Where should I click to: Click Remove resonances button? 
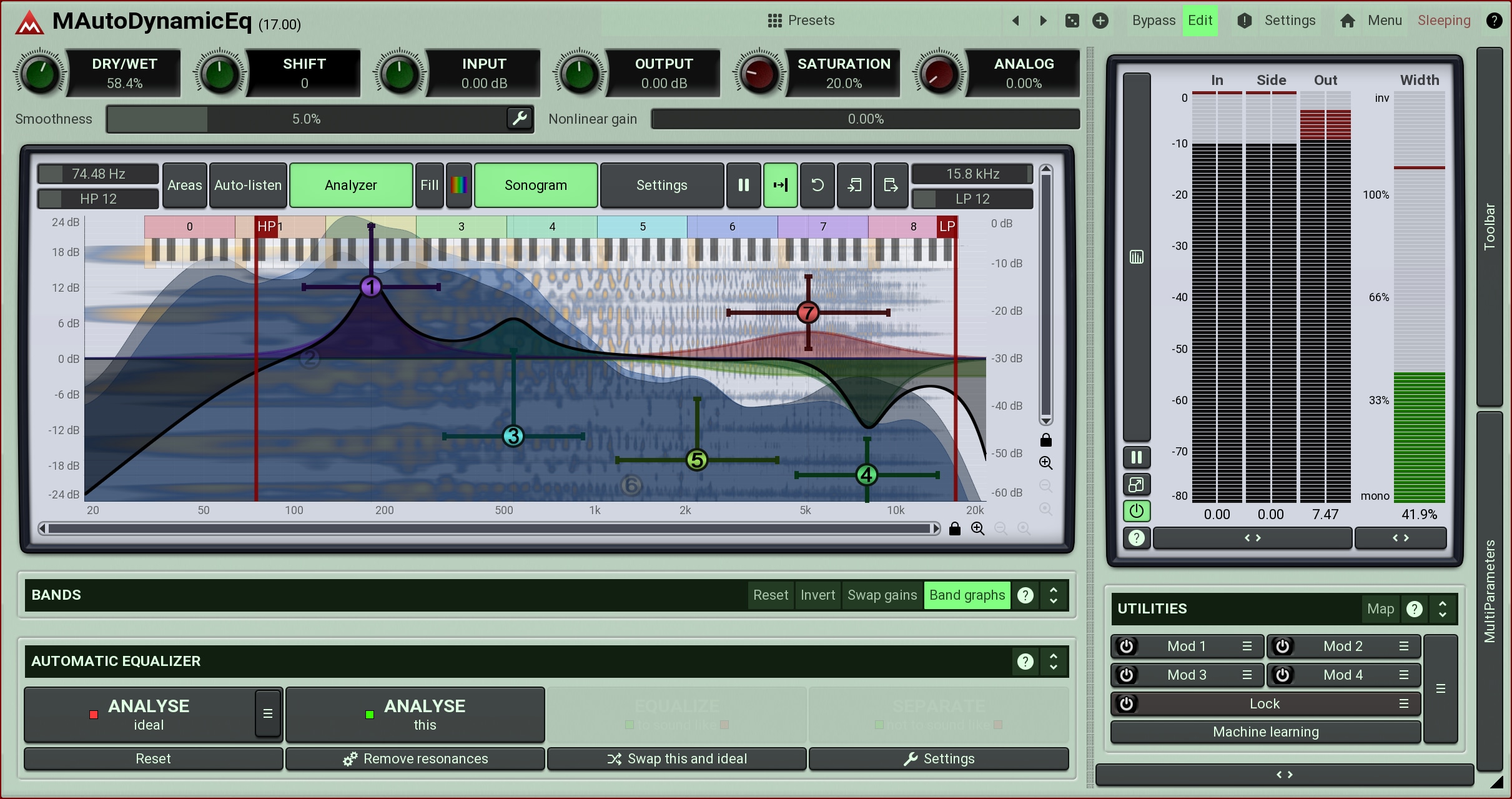415,758
